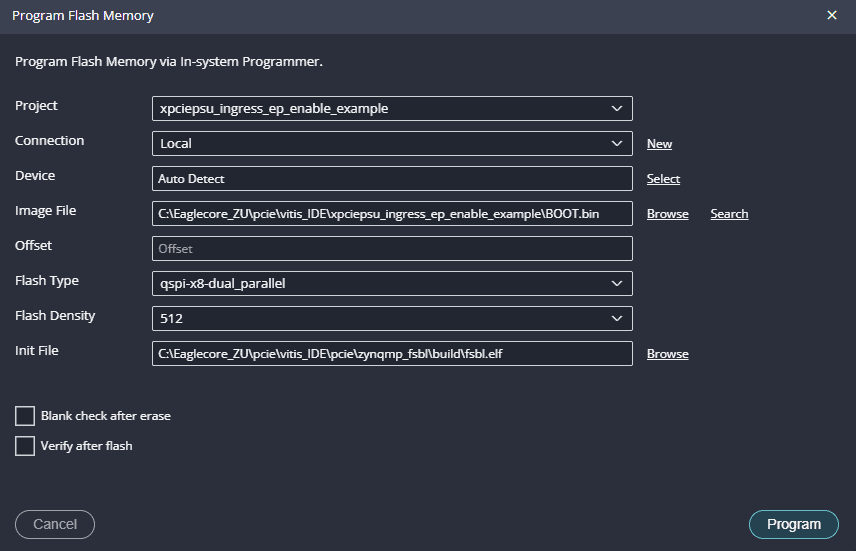Click the Search link for image file
The image size is (856, 551).
coord(729,214)
